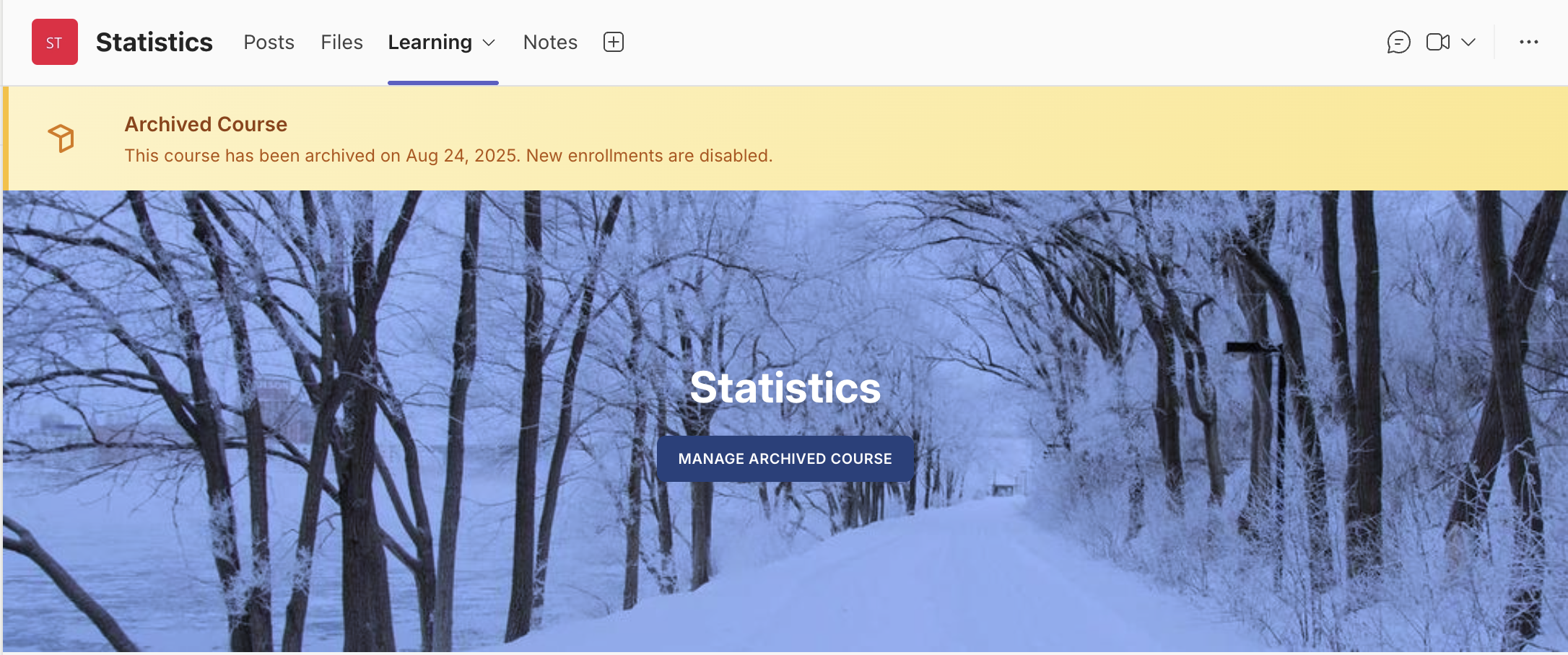Image resolution: width=1568 pixels, height=655 pixels.
Task: Click the Statistics channel title in the header
Action: 154,42
